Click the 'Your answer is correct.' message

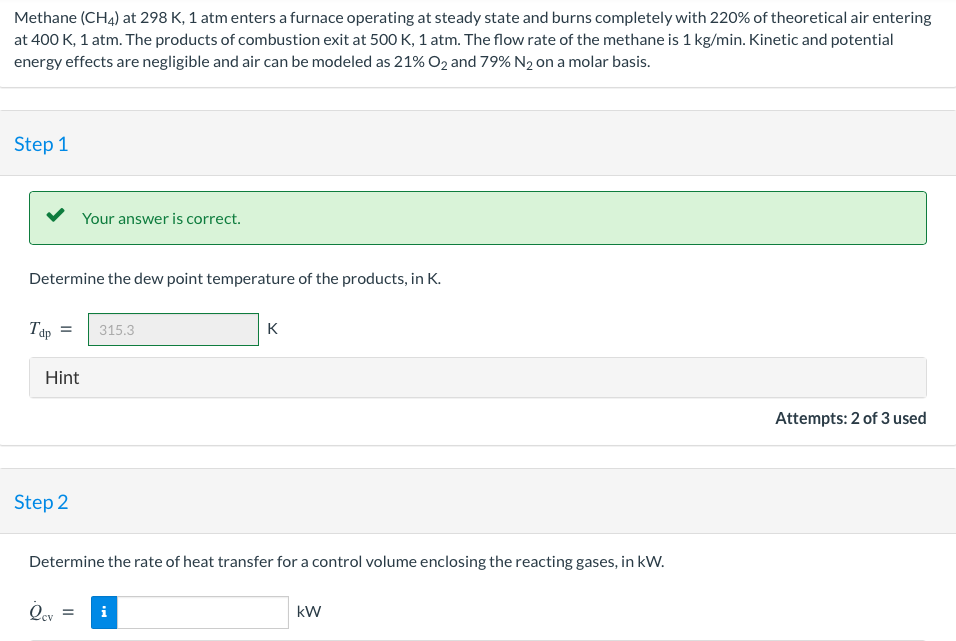pyautogui.click(x=161, y=218)
